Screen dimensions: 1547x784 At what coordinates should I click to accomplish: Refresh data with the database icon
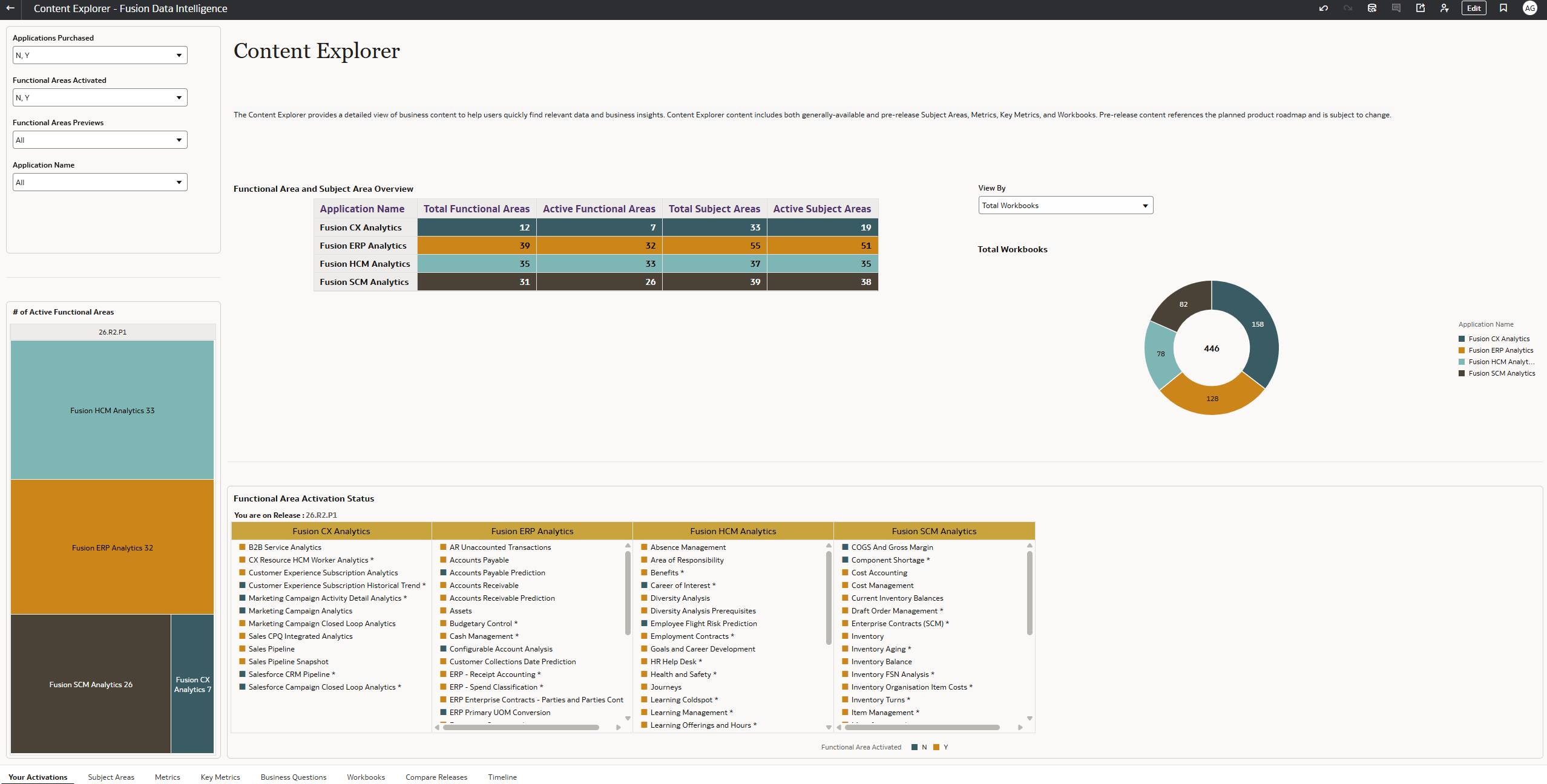tap(1372, 8)
